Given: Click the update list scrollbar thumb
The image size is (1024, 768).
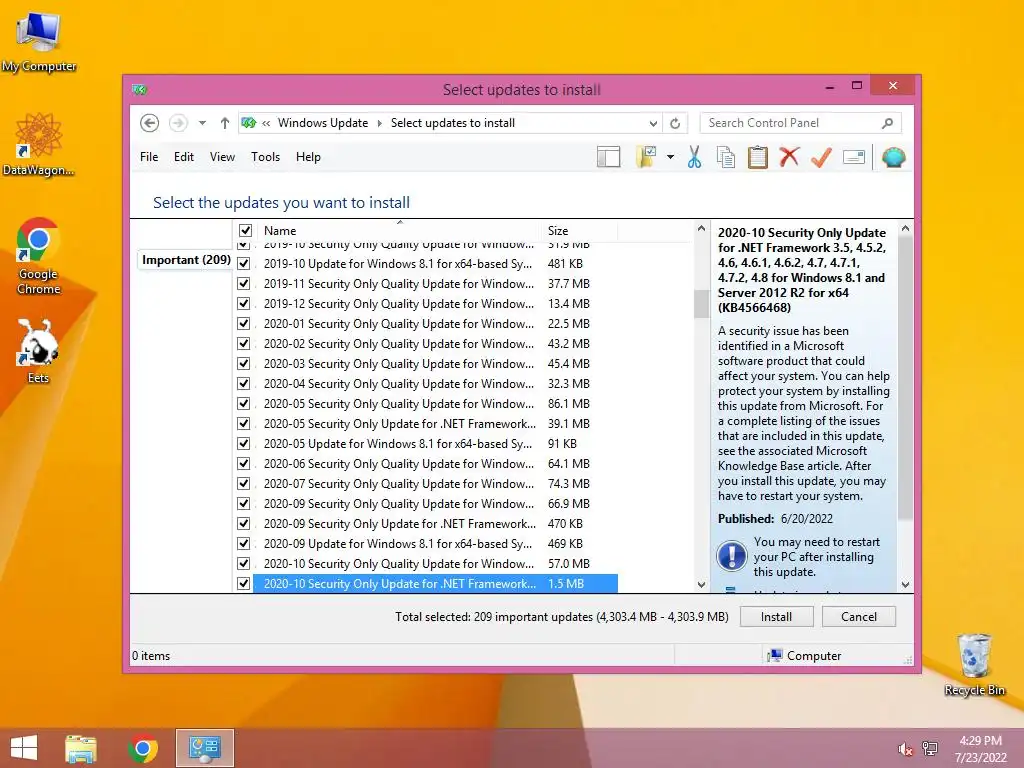Looking at the screenshot, I should tap(701, 303).
